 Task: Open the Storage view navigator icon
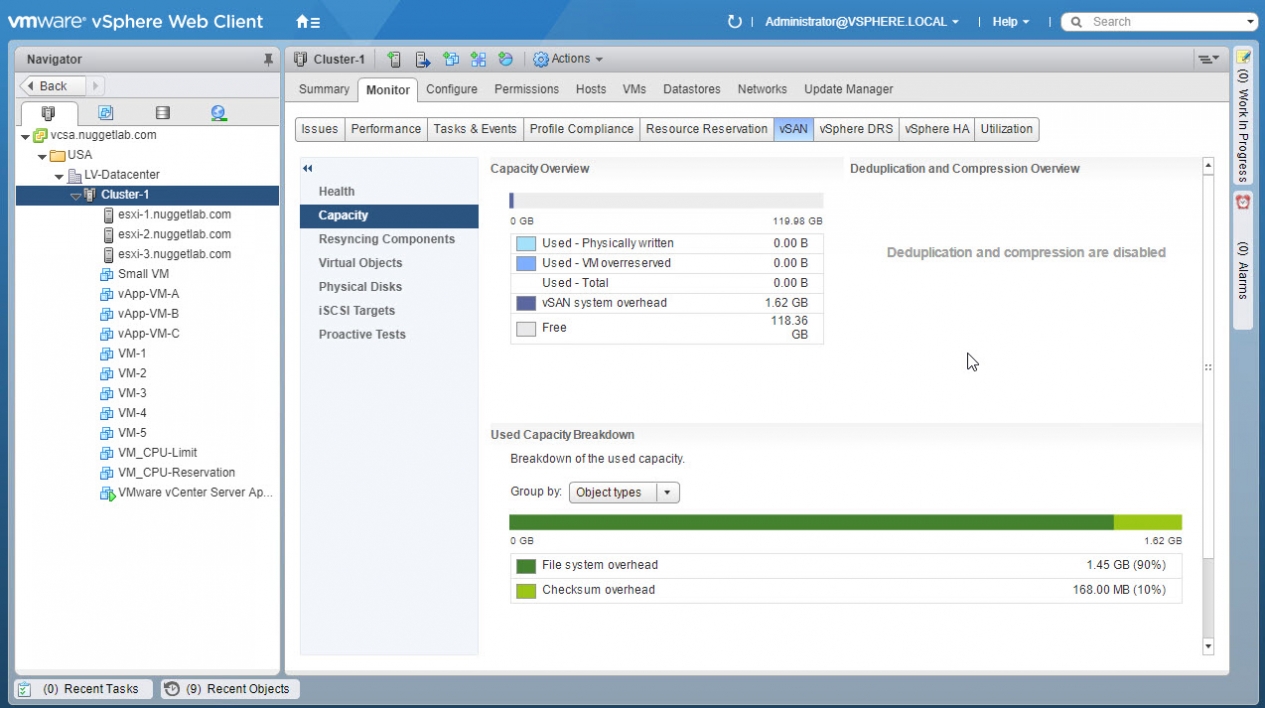click(x=162, y=113)
